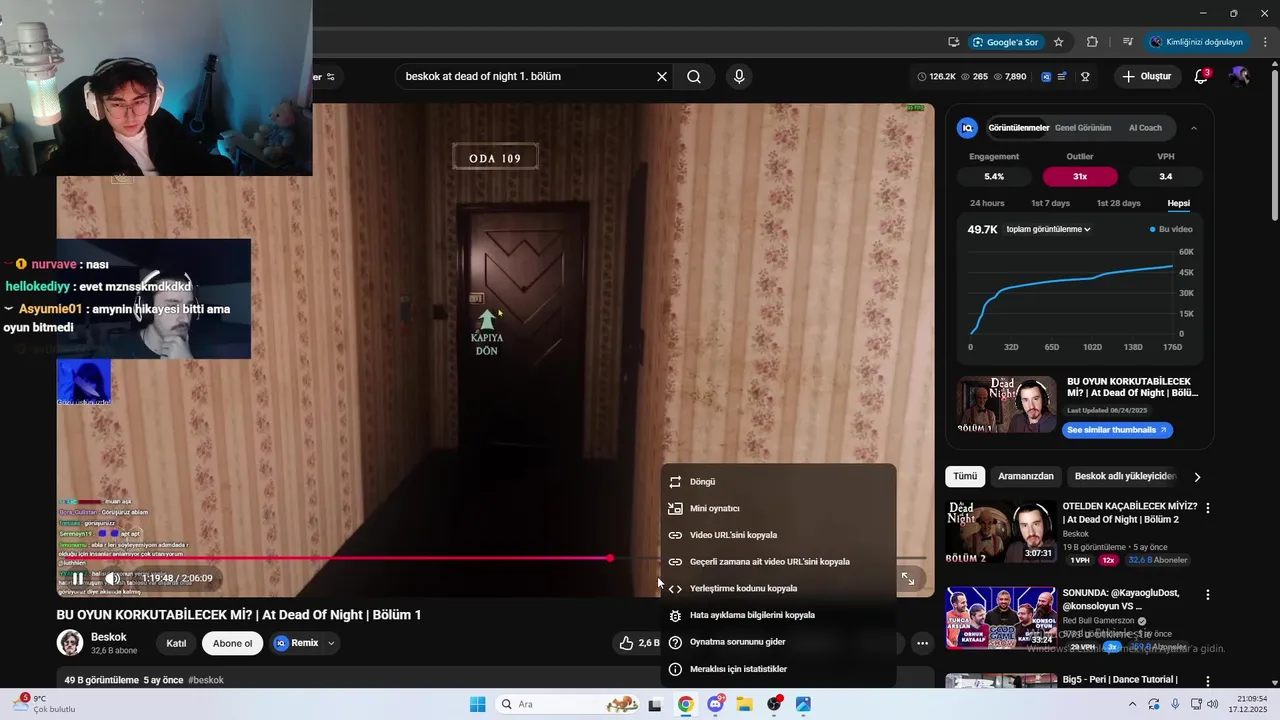Click the Katıl join button

176,643
